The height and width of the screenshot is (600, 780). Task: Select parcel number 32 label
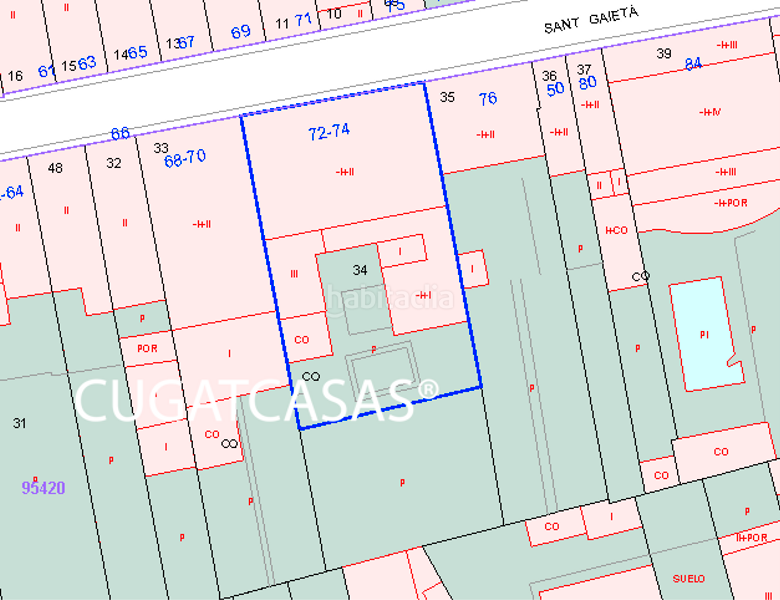click(x=114, y=163)
